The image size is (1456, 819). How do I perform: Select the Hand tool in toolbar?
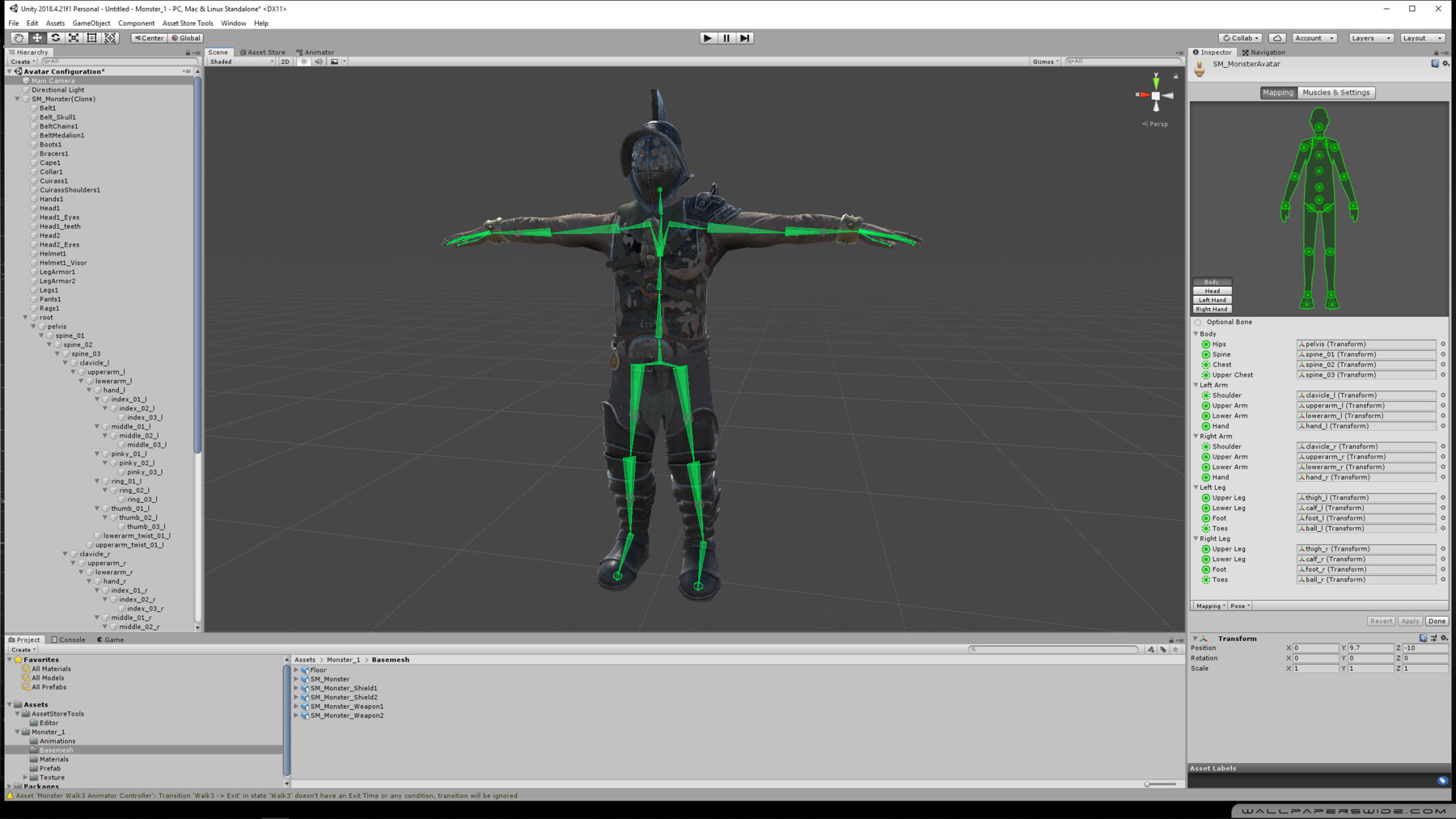click(19, 38)
